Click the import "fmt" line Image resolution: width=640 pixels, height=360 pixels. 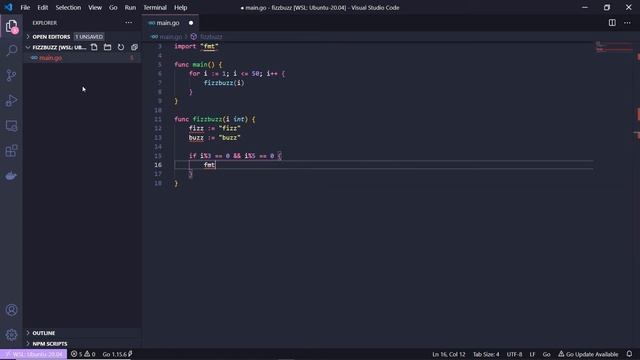[x=196, y=47]
